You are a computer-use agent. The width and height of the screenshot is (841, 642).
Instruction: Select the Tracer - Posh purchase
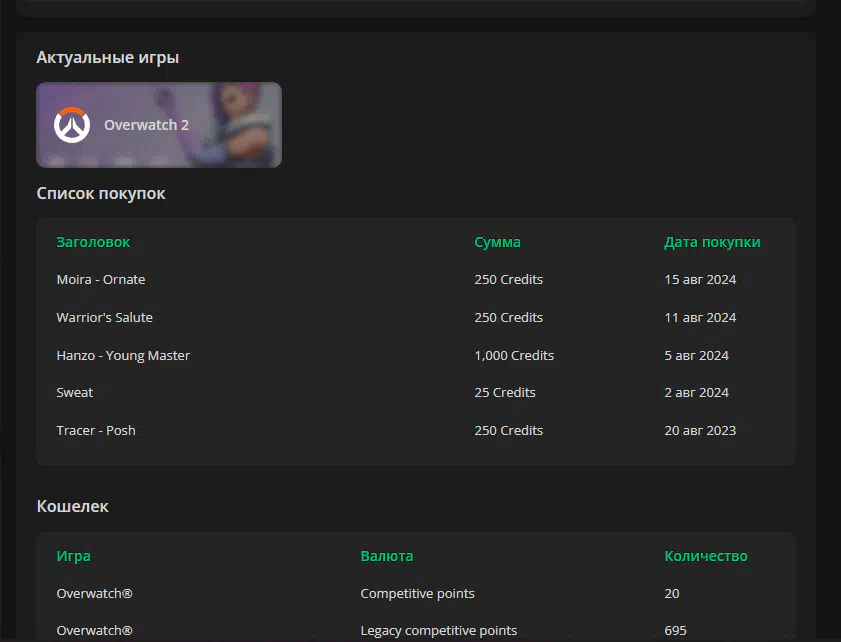(416, 431)
